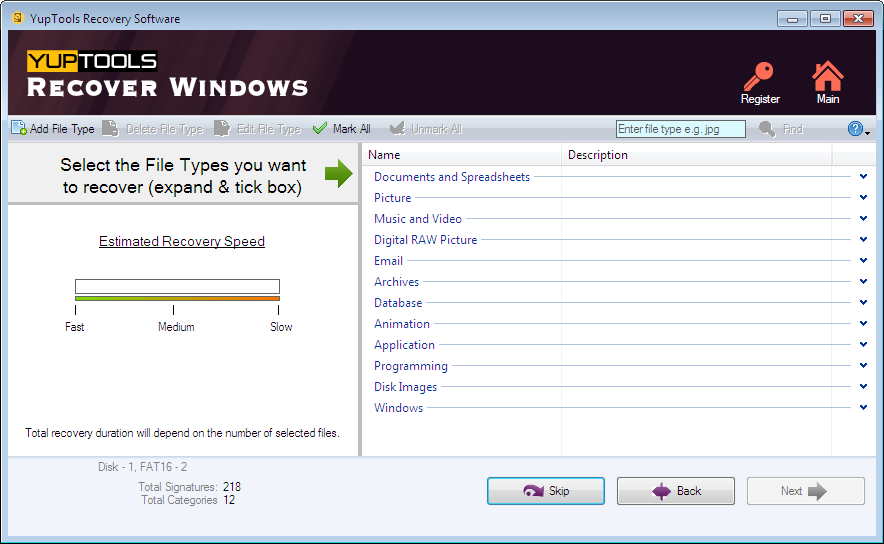Screen dimensions: 884x544
Task: Click the Register key icon
Action: 758,77
